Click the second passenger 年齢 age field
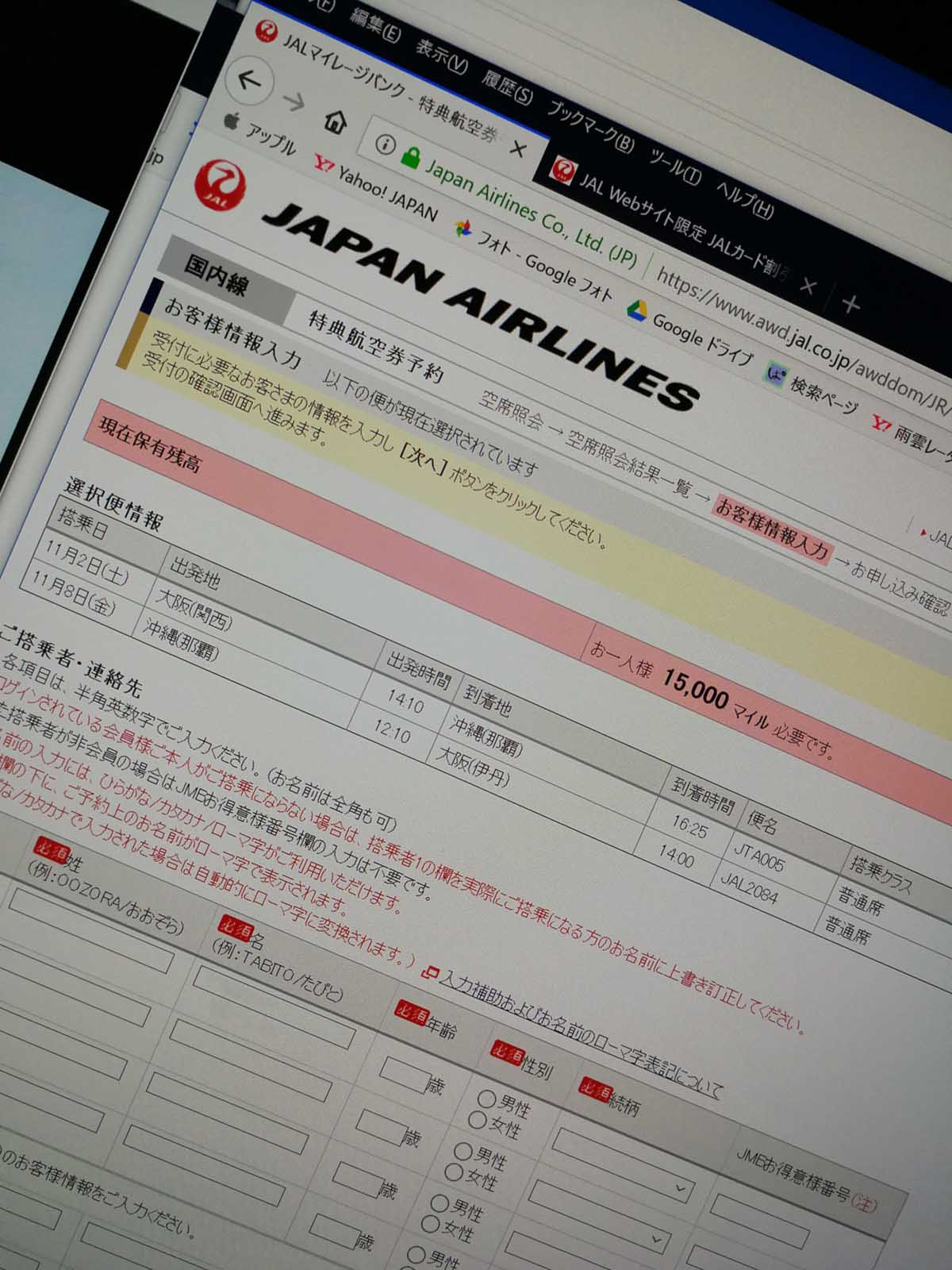952x1270 pixels. pos(380,1127)
